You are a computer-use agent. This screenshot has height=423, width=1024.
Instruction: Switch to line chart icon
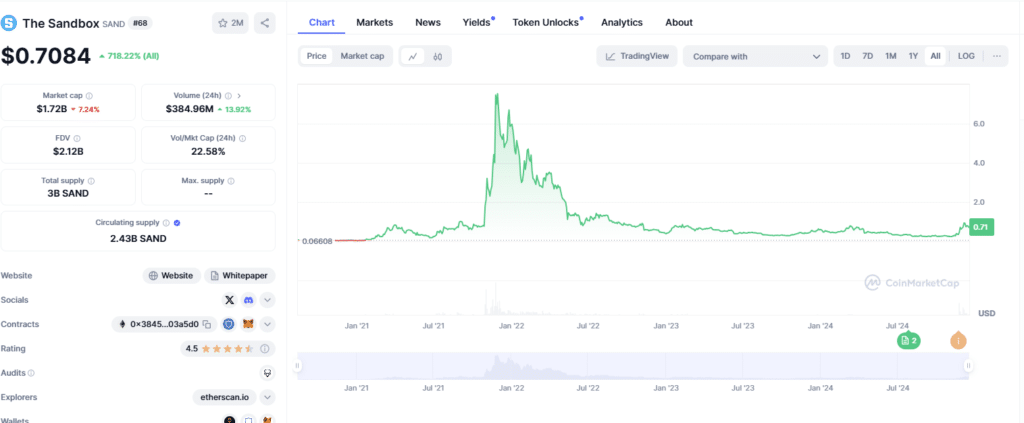point(413,56)
